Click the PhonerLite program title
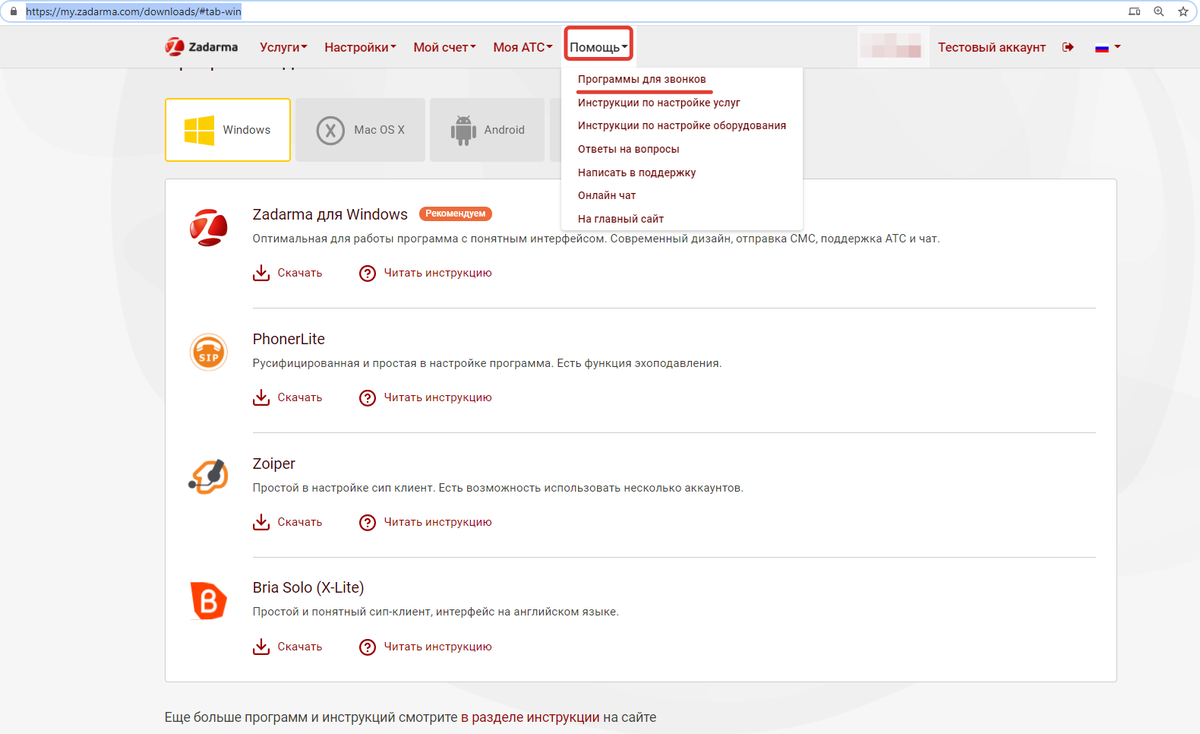This screenshot has width=1200, height=734. (x=289, y=339)
